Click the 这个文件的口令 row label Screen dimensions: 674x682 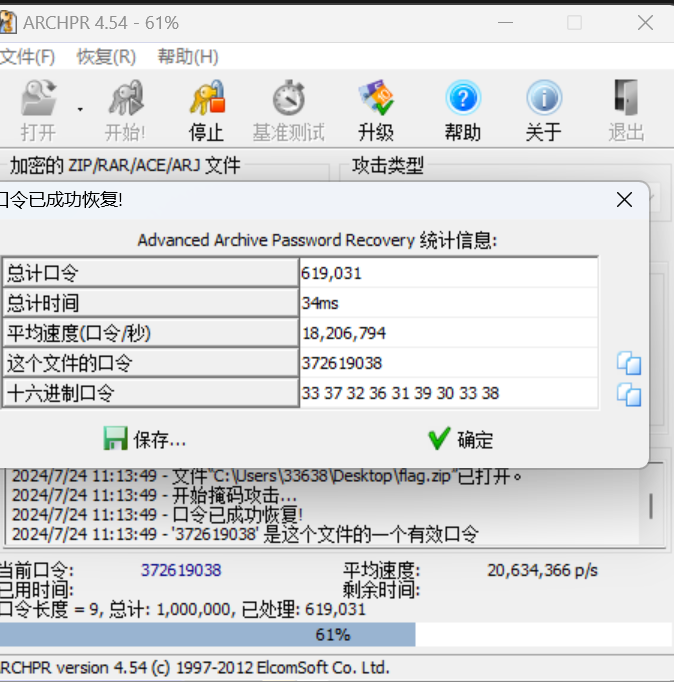coord(150,363)
